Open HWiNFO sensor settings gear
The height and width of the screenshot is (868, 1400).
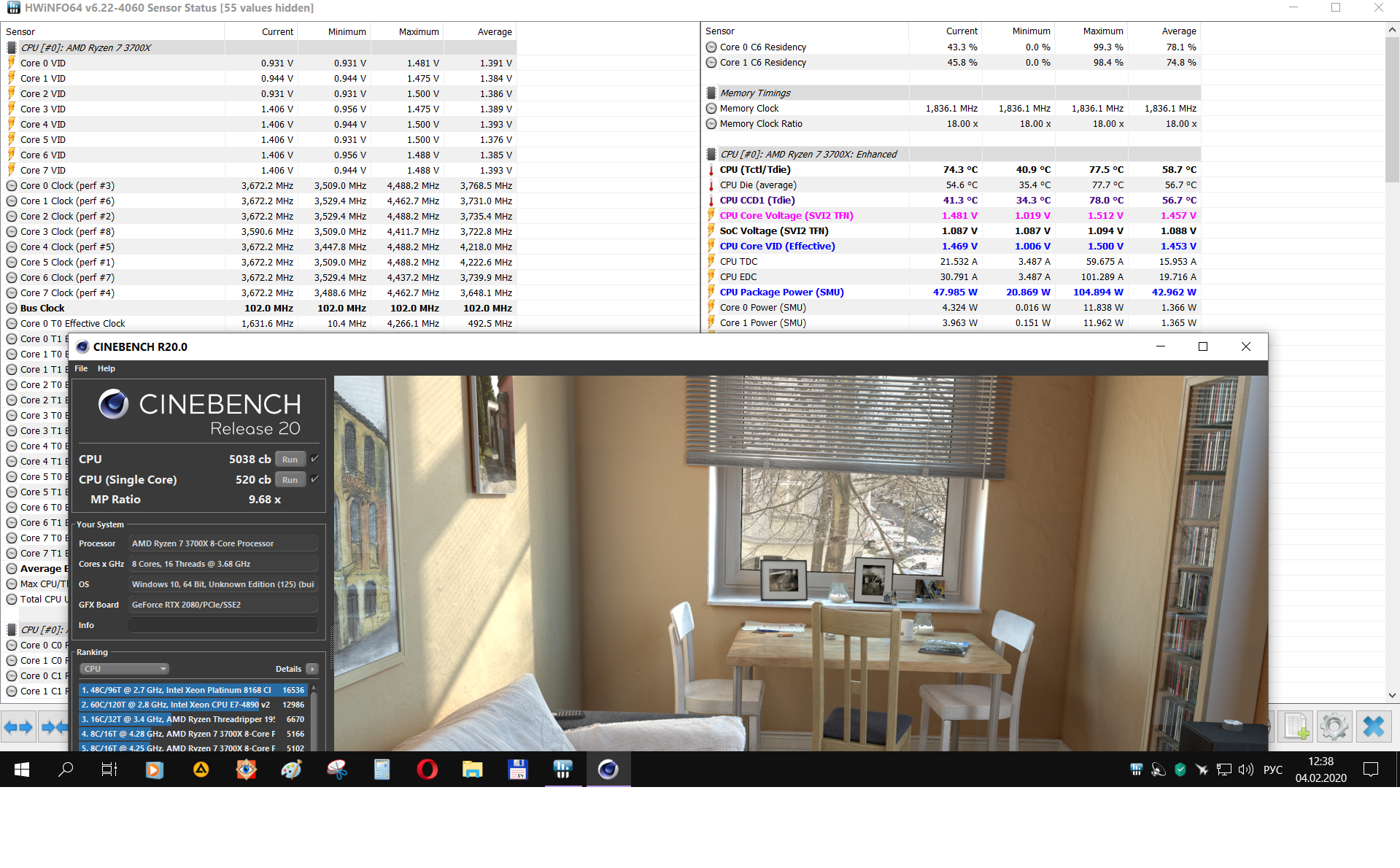pyautogui.click(x=1334, y=726)
